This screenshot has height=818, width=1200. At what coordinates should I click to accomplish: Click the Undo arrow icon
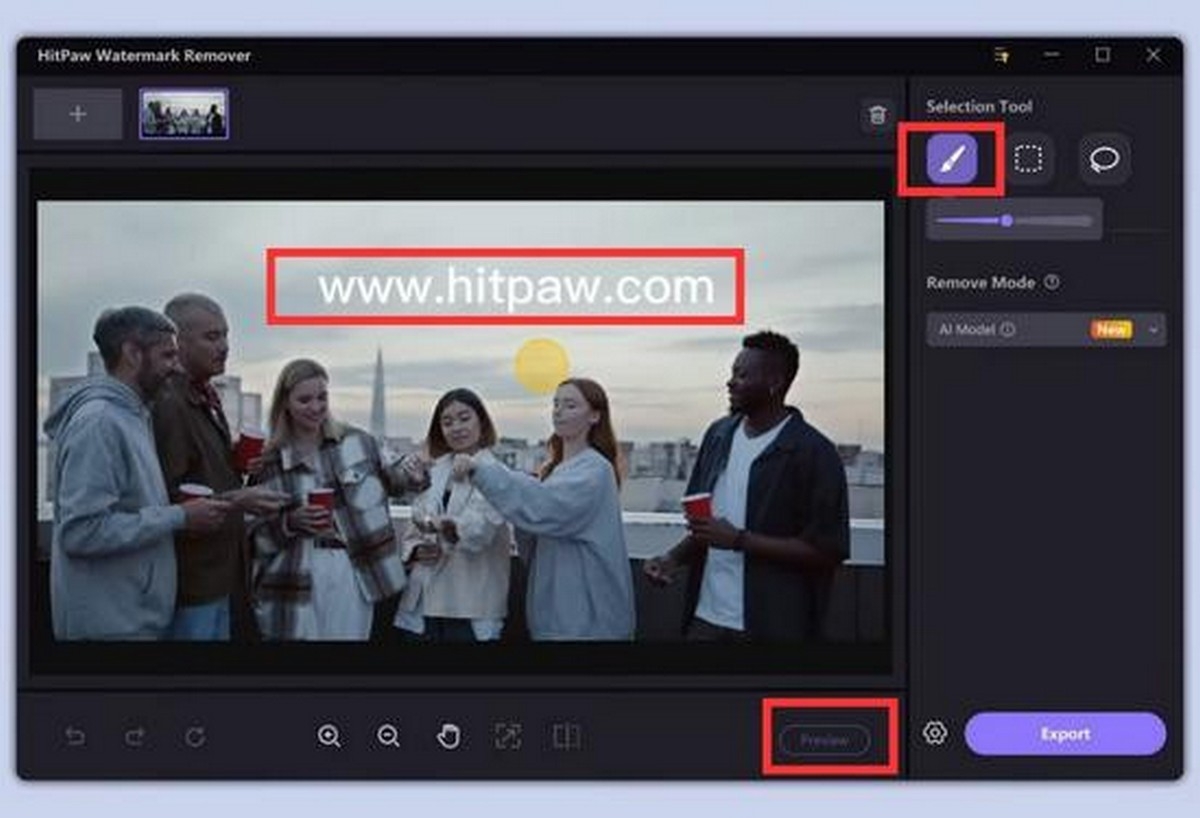pos(75,738)
